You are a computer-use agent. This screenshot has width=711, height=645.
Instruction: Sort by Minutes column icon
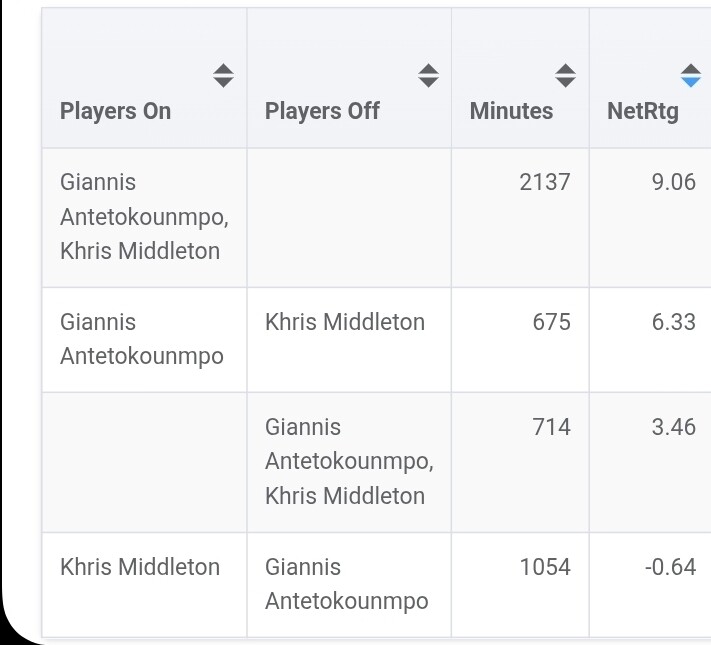click(566, 75)
